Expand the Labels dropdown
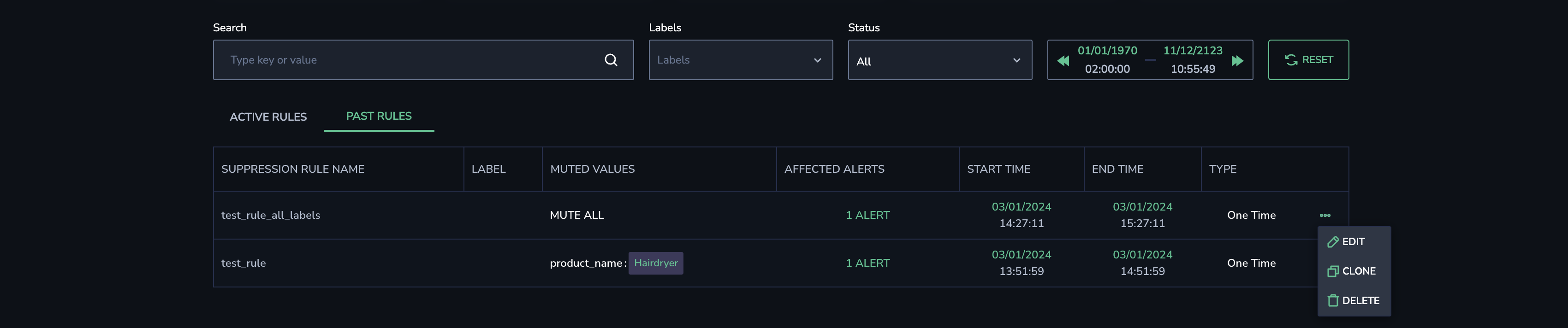This screenshot has width=1568, height=328. point(740,59)
